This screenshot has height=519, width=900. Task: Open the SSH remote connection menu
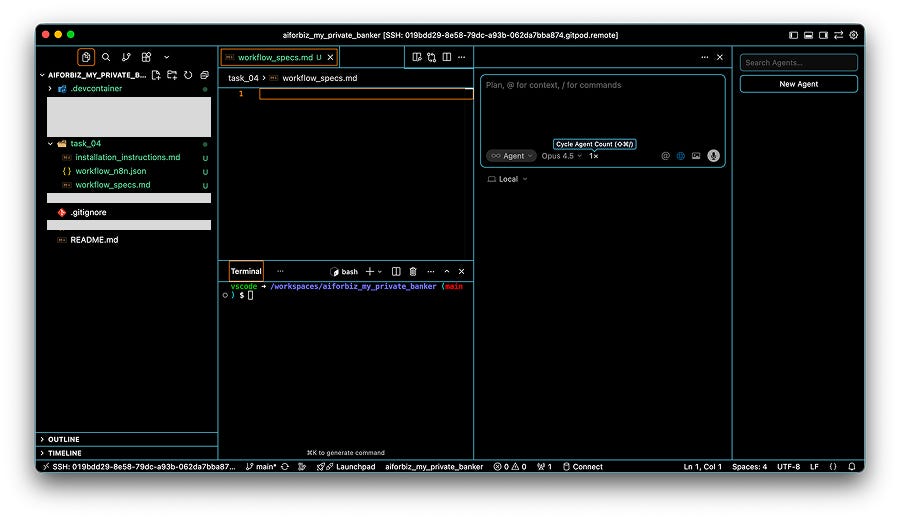[x=139, y=467]
